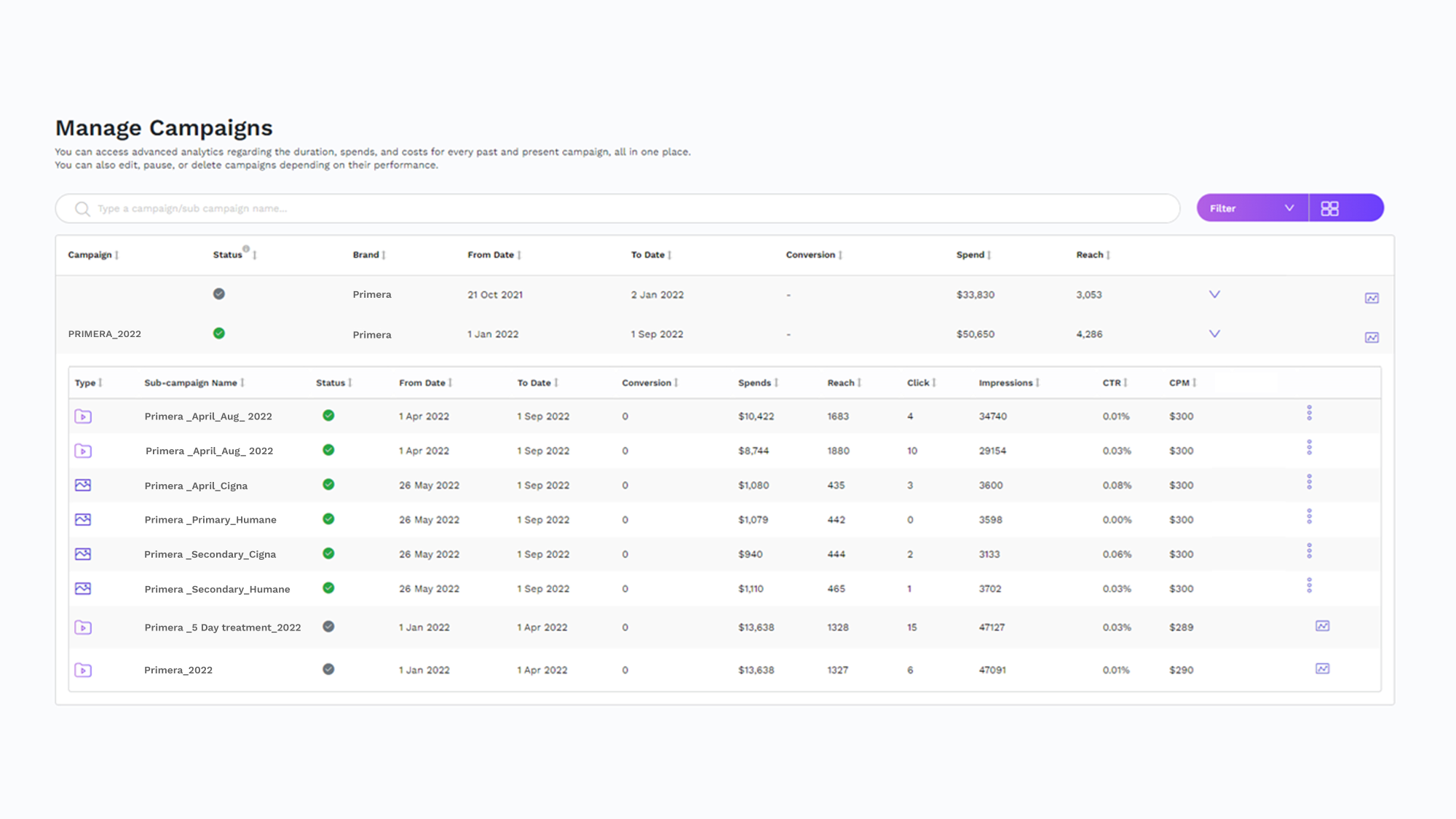This screenshot has width=1456, height=819.
Task: View analytics chart for Primera_2022 sub-campaign
Action: 1322,668
